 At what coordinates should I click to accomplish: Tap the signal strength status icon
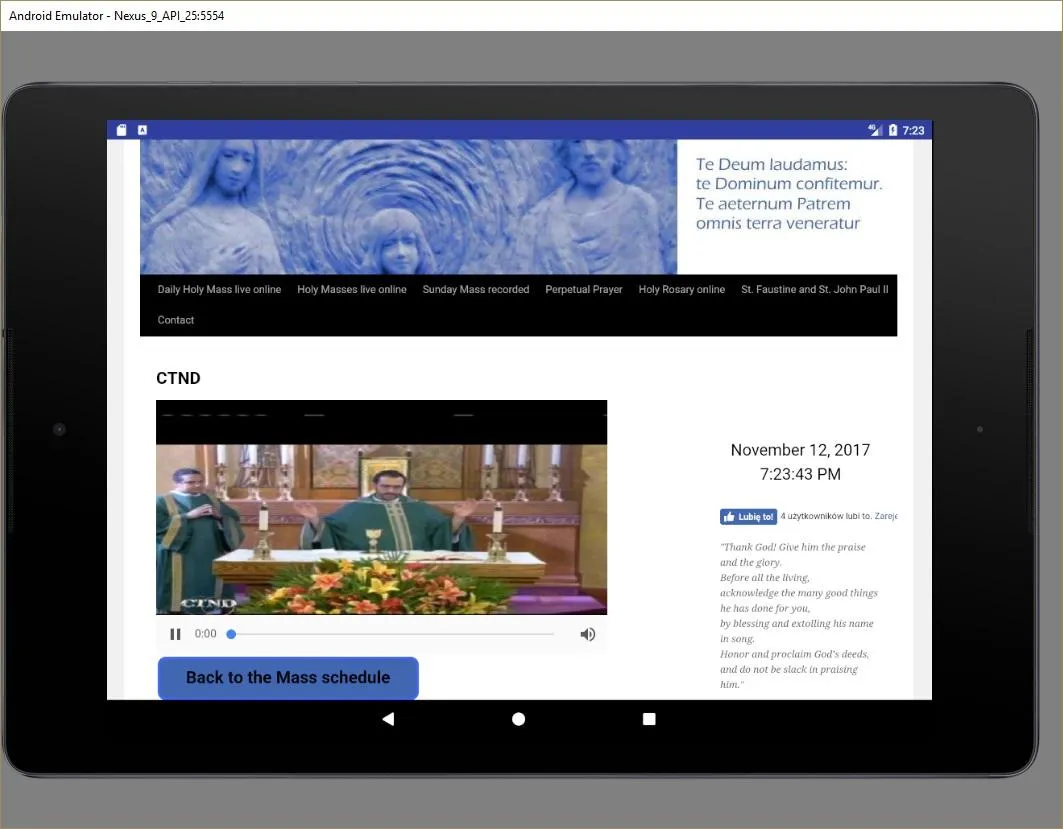click(x=875, y=130)
